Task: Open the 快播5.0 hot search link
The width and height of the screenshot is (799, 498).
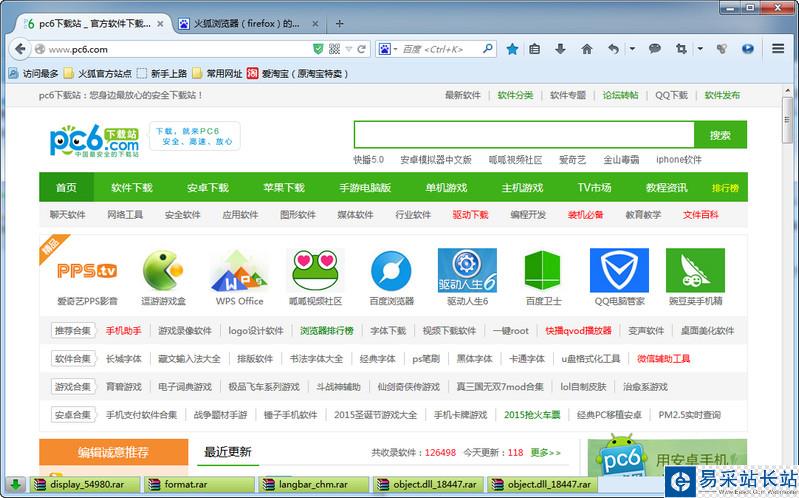Action: [368, 160]
